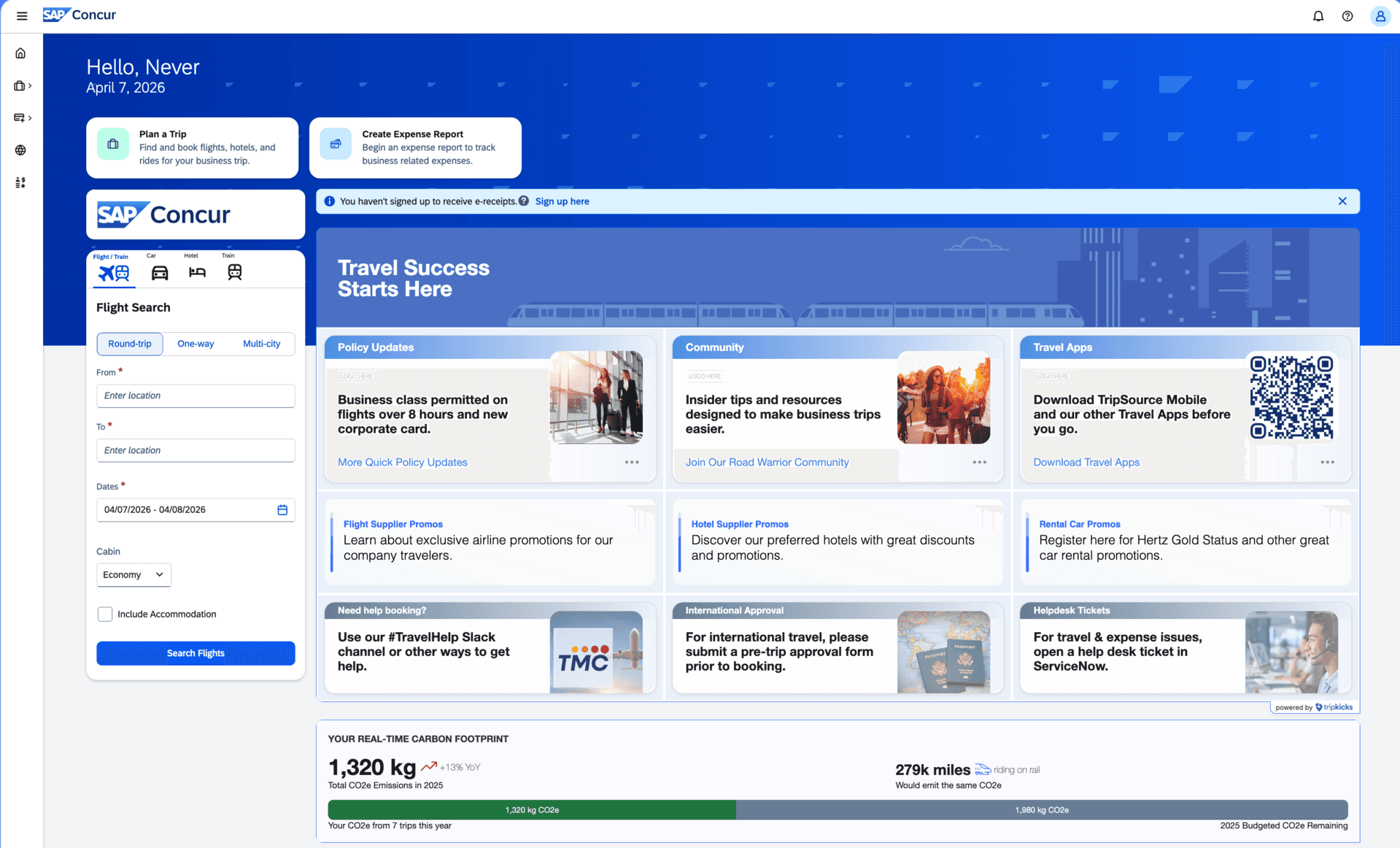Click the Travel Apps QR code
Viewport: 1400px width, 848px height.
[1291, 397]
